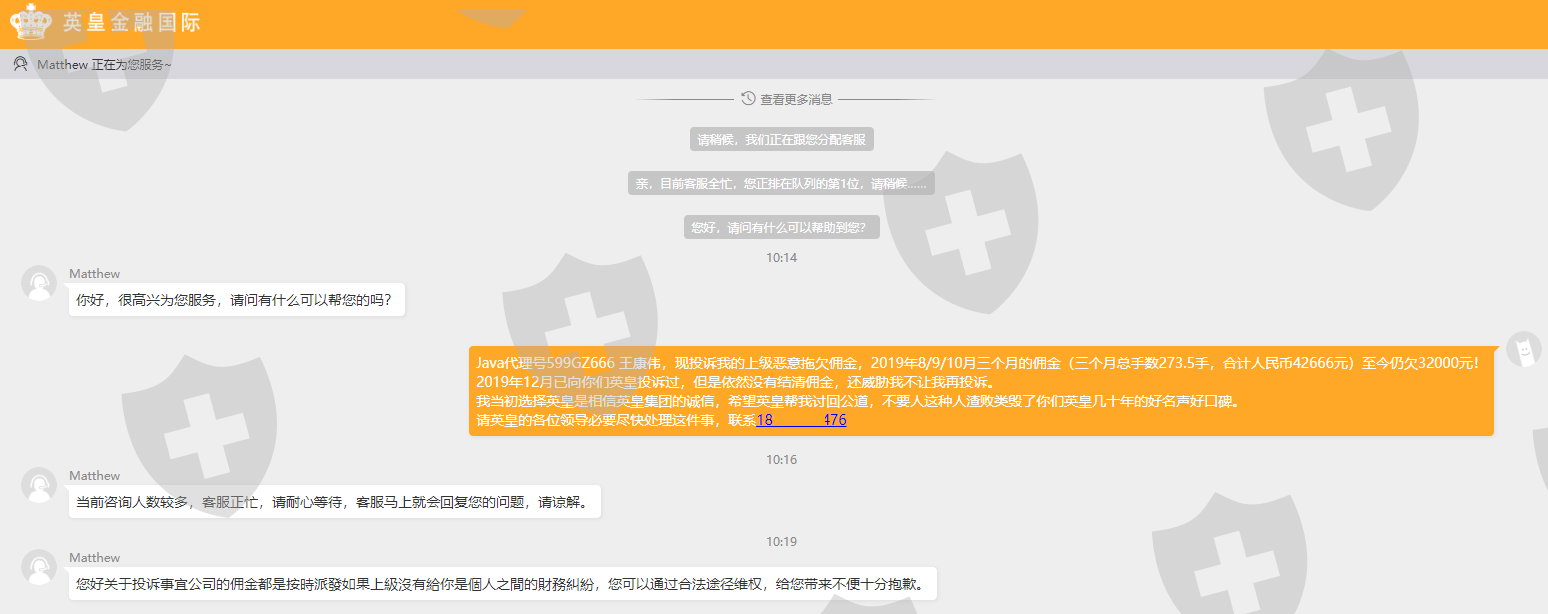Click the 你好，很高兴为您服务 greeting bubble

[237, 299]
